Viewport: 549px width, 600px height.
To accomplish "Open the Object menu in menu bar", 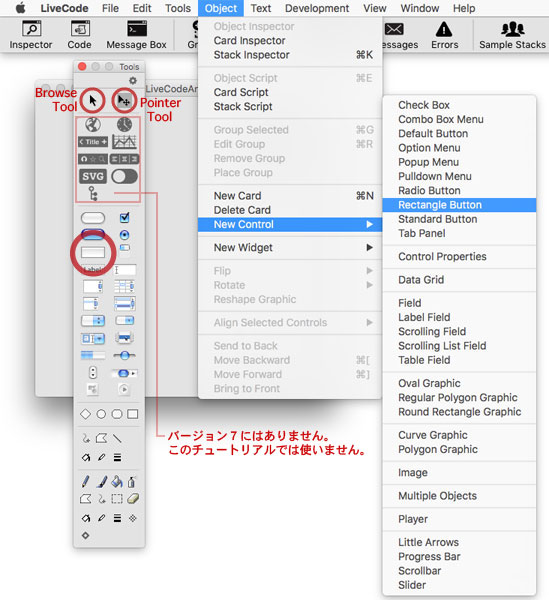I will [x=221, y=8].
